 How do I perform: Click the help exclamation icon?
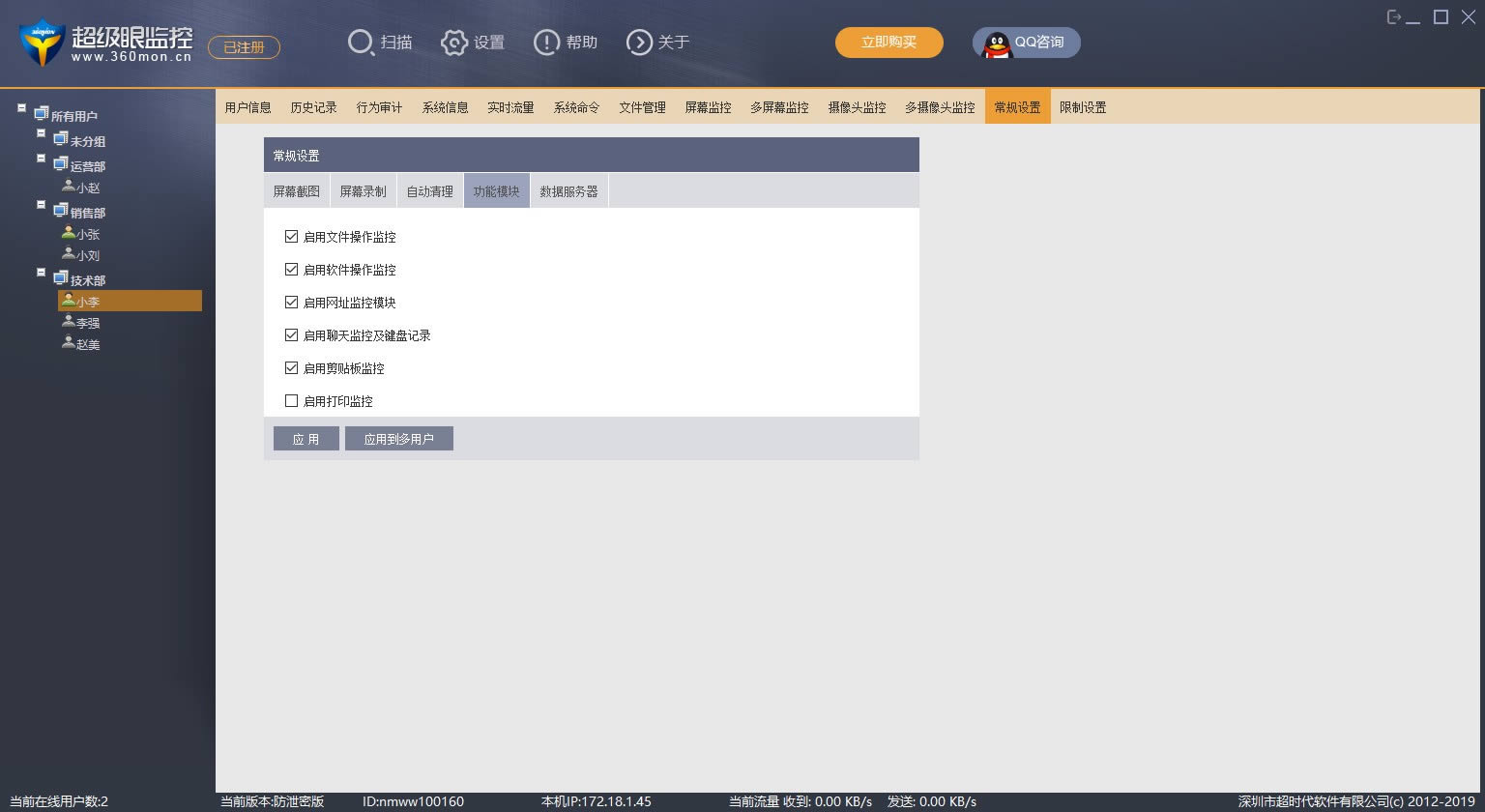546,43
